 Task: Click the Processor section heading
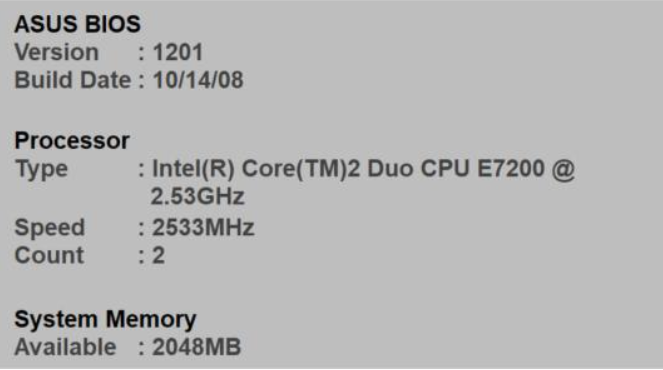[x=72, y=140]
